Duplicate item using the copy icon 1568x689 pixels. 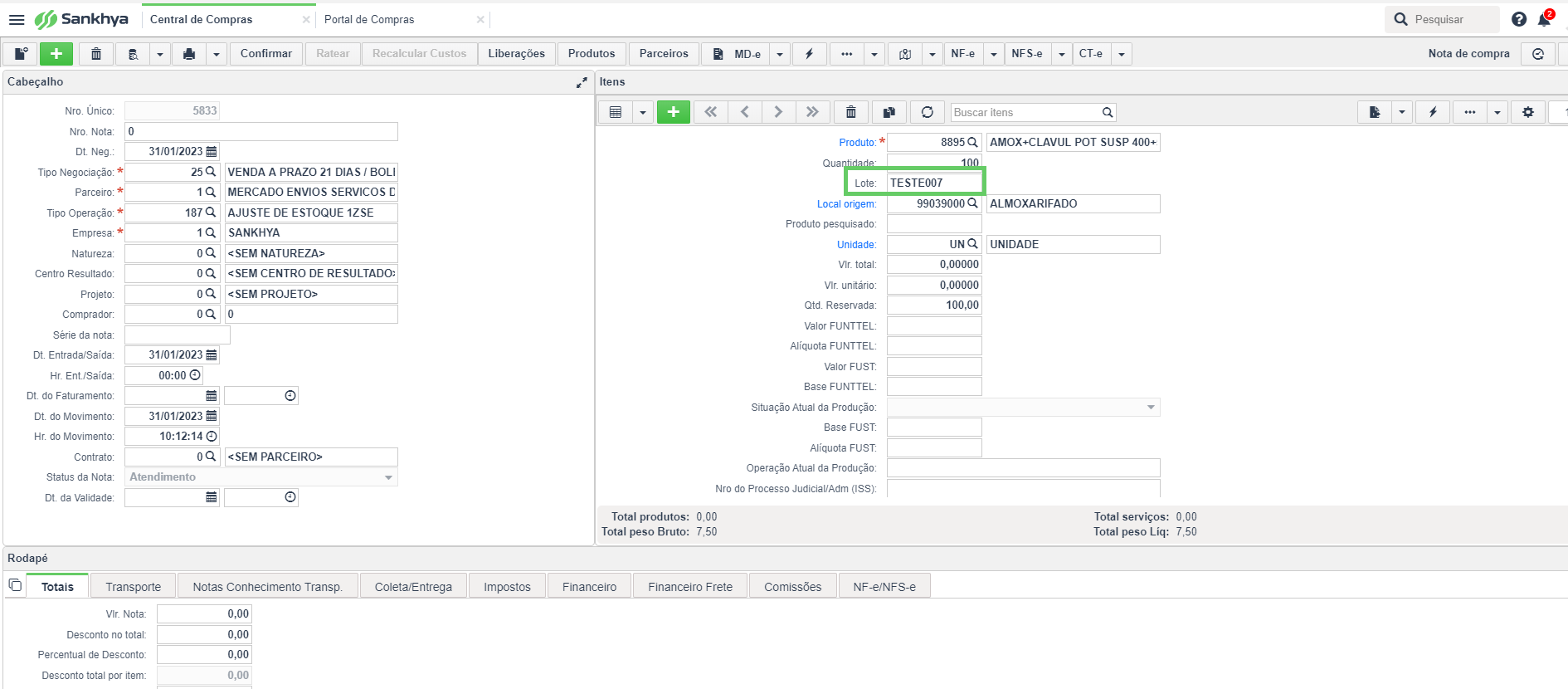coord(889,112)
